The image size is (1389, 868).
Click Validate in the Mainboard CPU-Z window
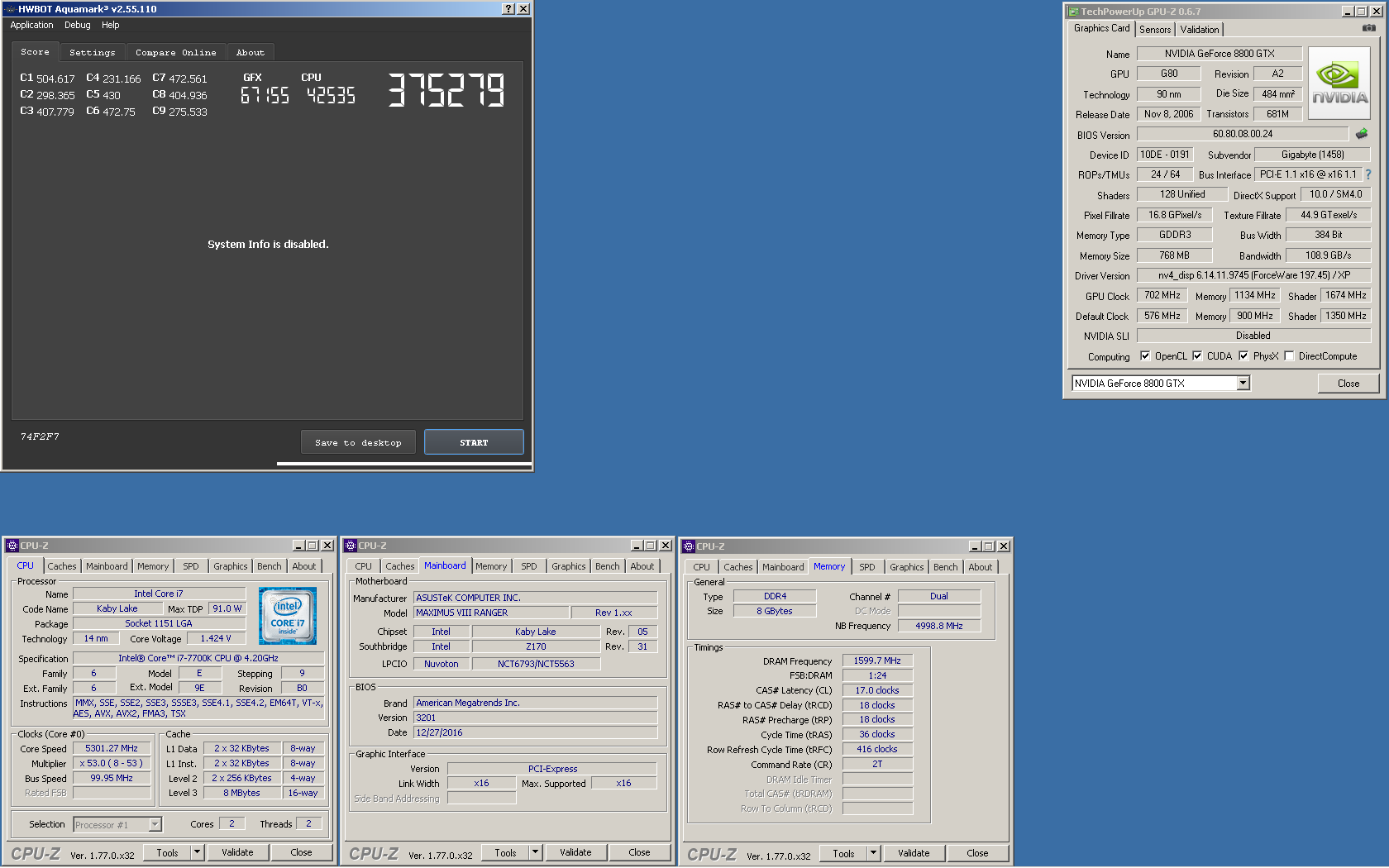click(575, 852)
